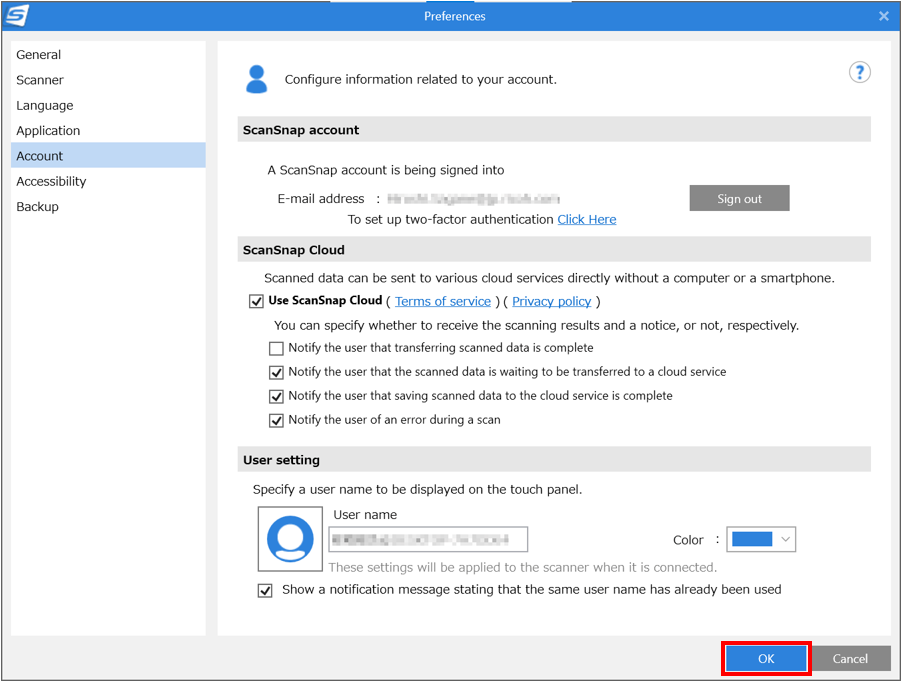Expand the Color dropdown
This screenshot has height=682, width=902.
tap(760, 539)
